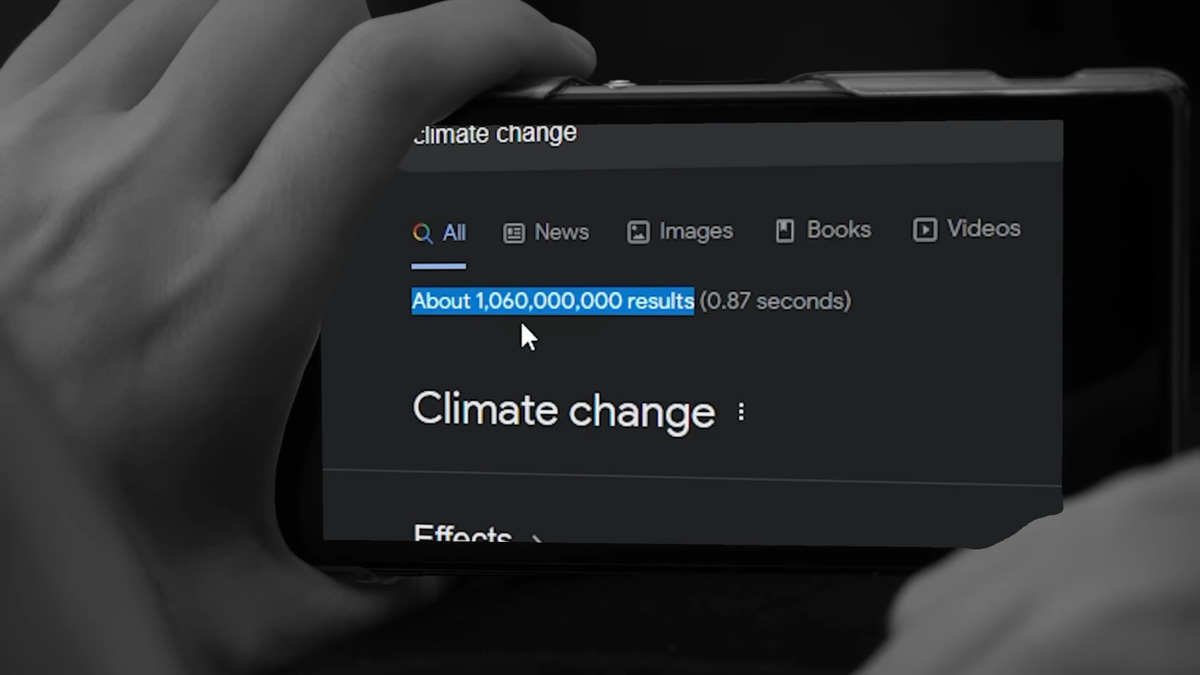Click the divider line above Effects
Screen dimensions: 1200x675
click(x=692, y=476)
